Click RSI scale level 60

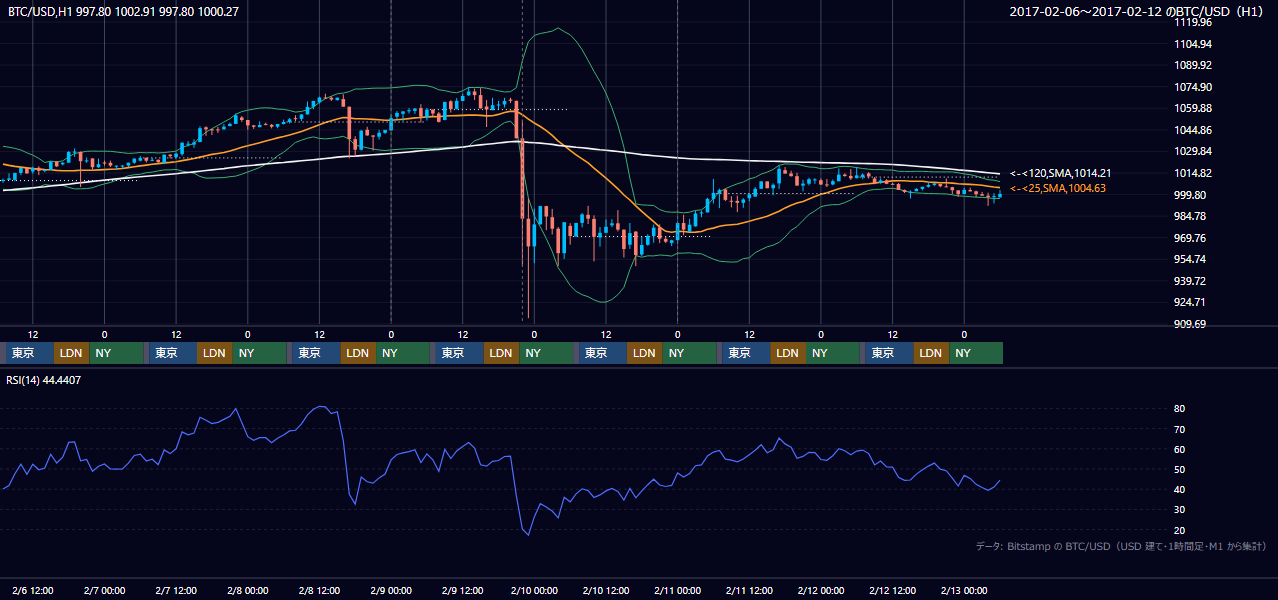pyautogui.click(x=1180, y=449)
